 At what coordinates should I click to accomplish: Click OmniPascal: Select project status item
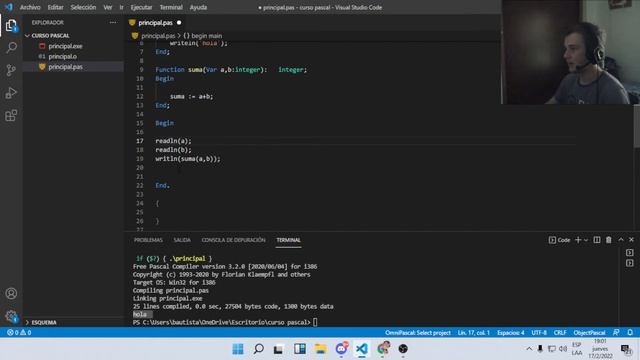click(x=418, y=333)
